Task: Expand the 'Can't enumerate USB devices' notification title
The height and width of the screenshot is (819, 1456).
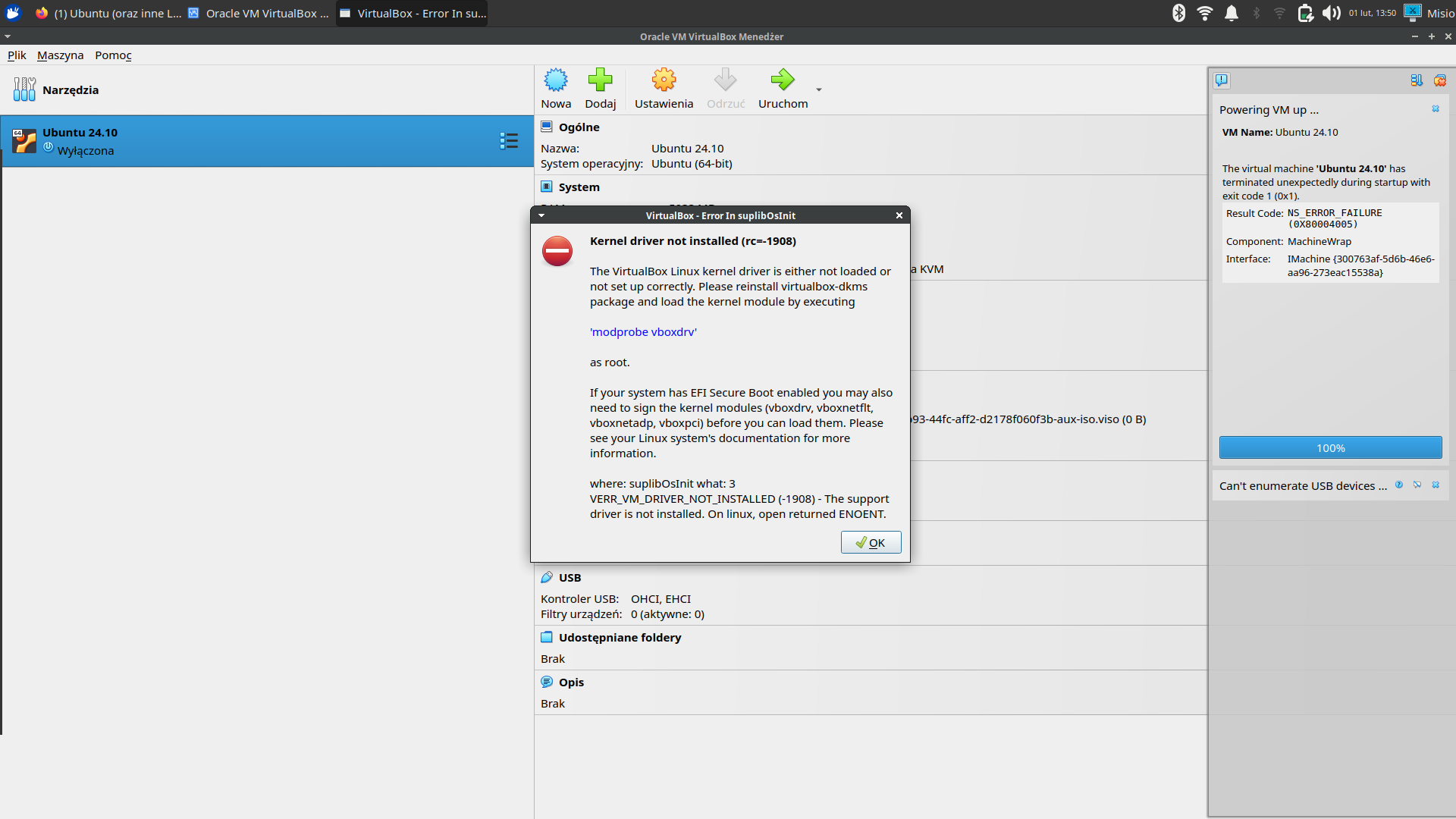Action: pos(1303,486)
